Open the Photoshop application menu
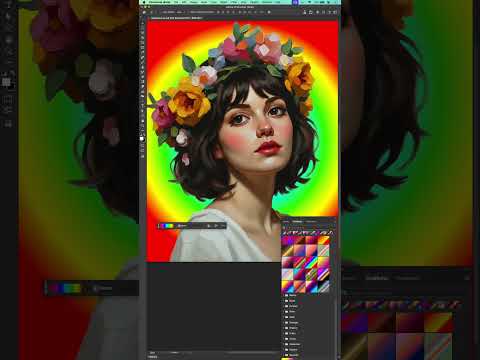Viewport: 480px width, 360px height. point(159,2)
